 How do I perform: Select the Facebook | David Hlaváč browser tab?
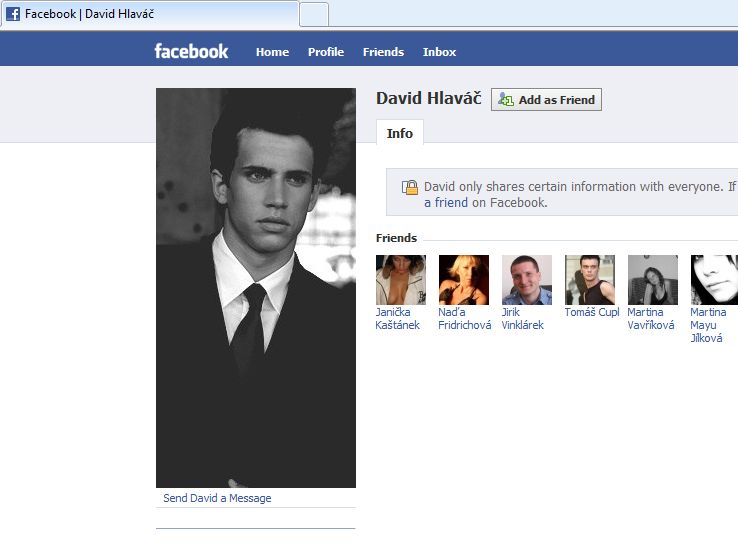point(149,14)
